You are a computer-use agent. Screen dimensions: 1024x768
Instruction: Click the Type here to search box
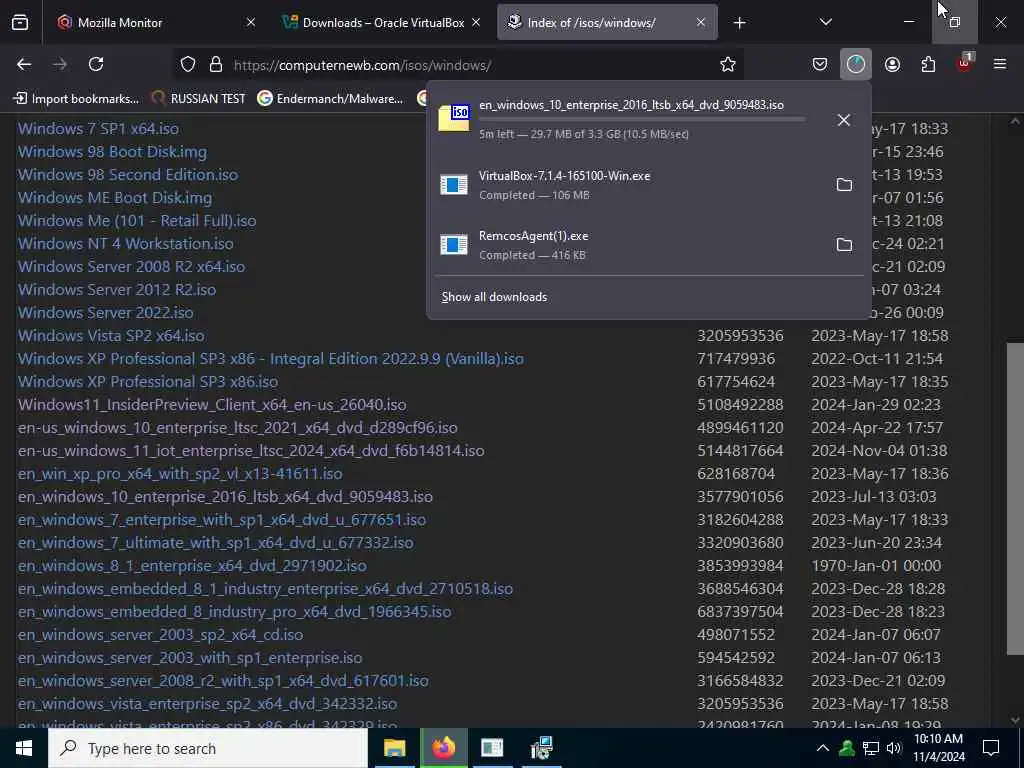(208, 748)
